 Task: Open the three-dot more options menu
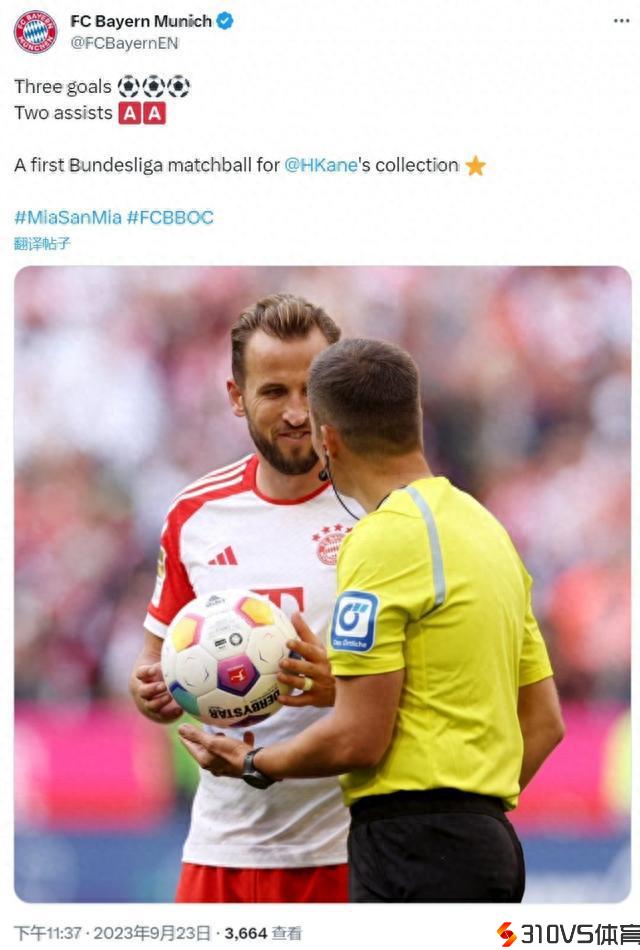(621, 21)
